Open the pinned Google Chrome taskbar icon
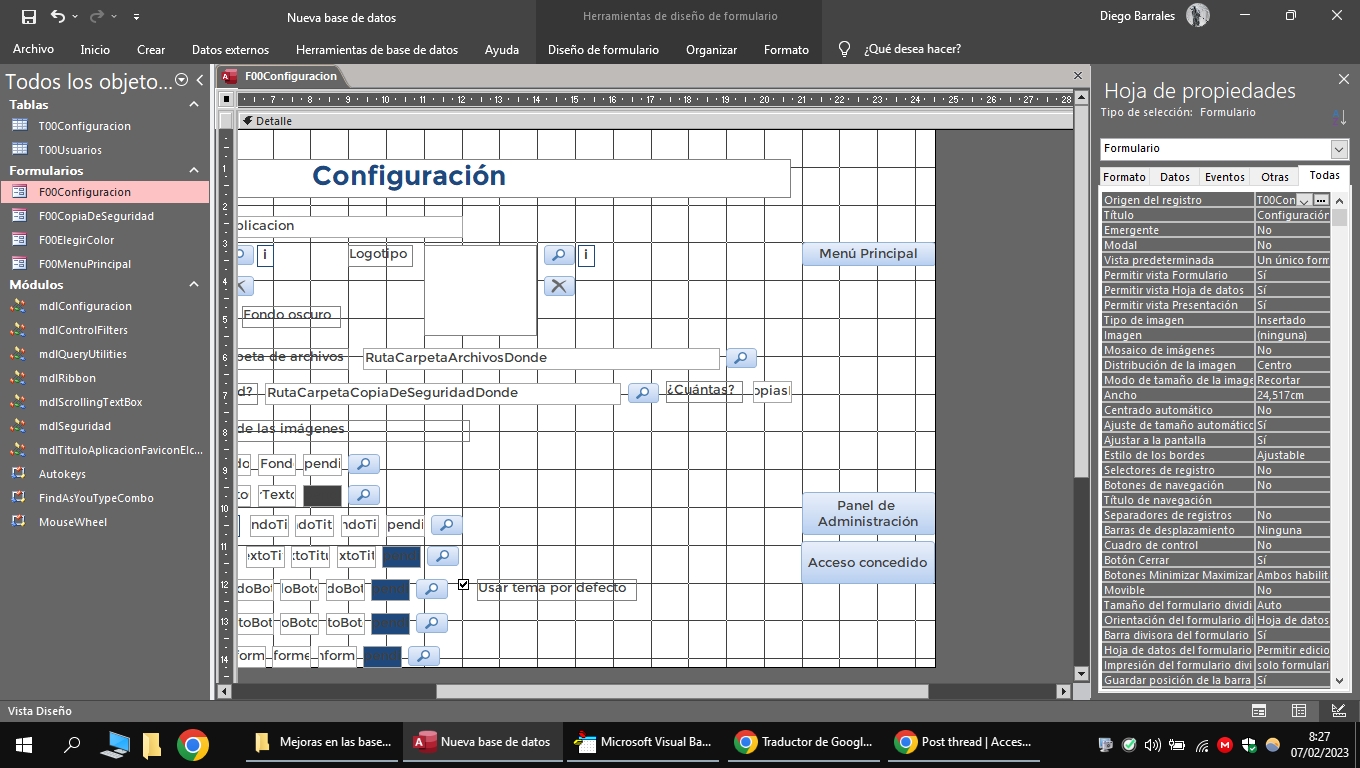Viewport: 1360px width, 768px height. [193, 743]
